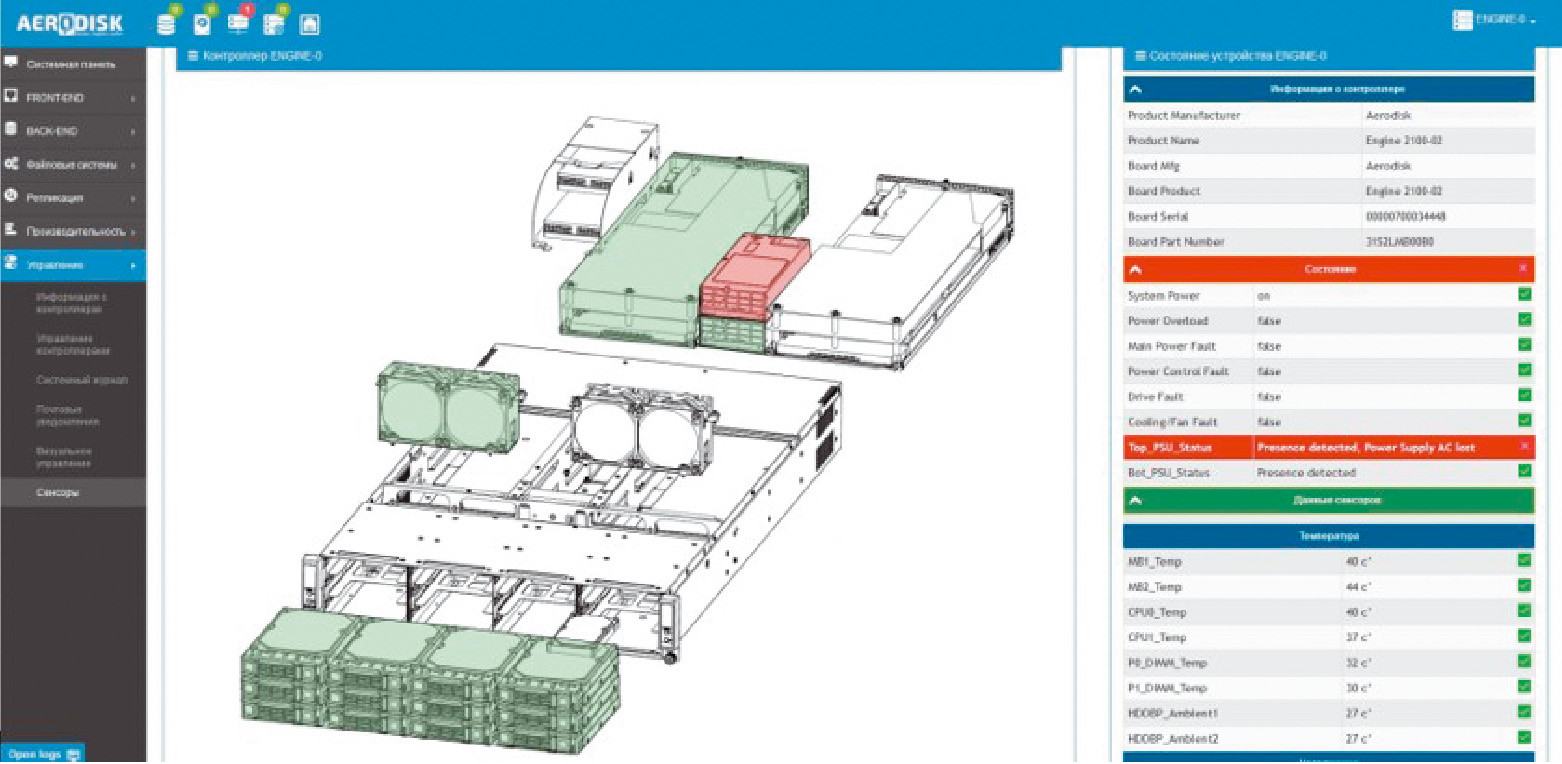
Task: Click the Open logs monitor icon
Action: tap(72, 755)
